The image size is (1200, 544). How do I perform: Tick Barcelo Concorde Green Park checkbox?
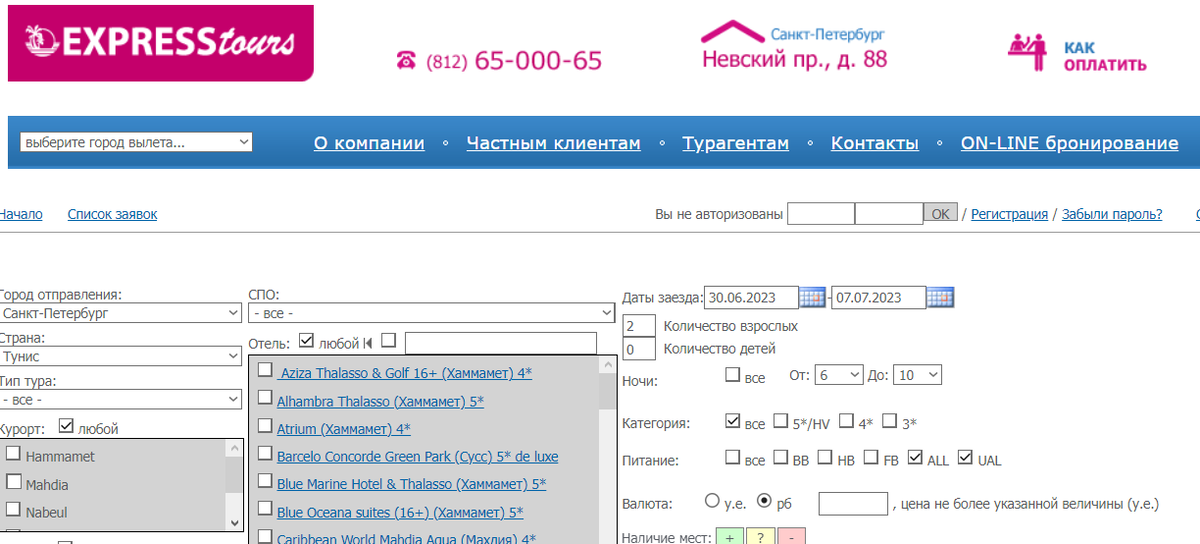(x=265, y=454)
